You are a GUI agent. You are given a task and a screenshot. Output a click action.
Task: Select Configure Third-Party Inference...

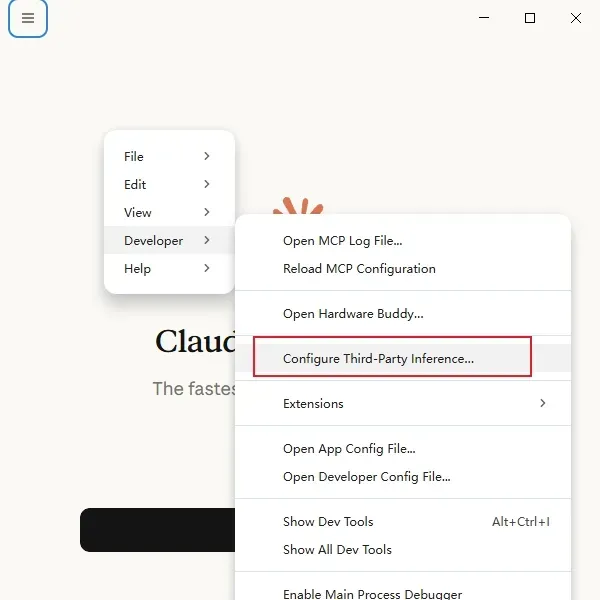(x=403, y=359)
